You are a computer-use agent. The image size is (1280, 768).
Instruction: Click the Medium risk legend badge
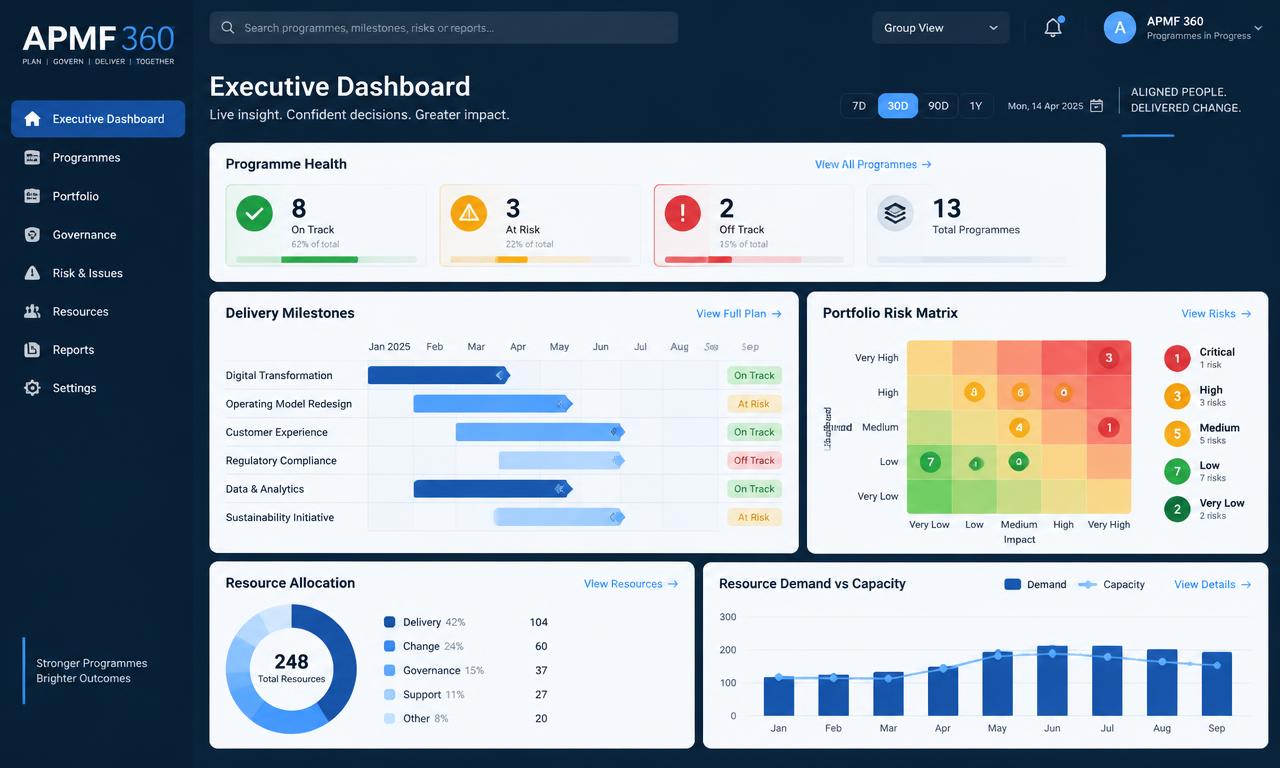(1177, 434)
